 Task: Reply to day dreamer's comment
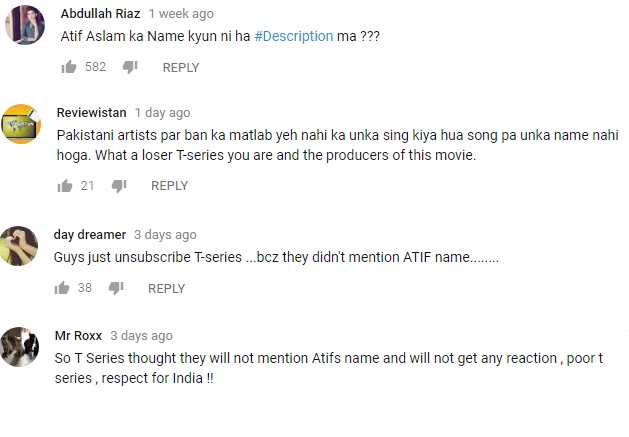click(166, 289)
